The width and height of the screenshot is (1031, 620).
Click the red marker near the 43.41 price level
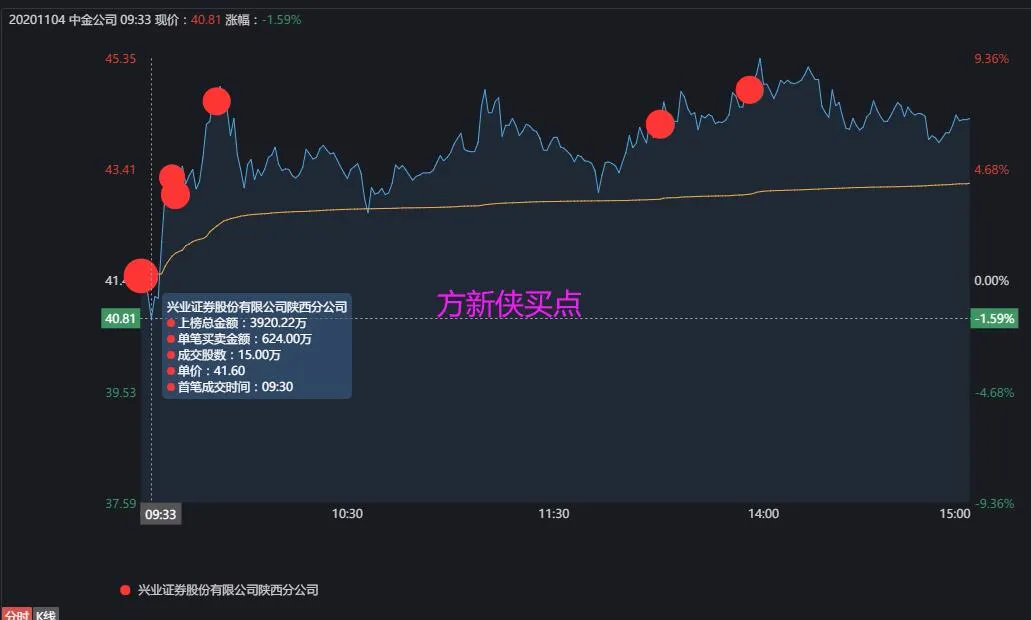pos(172,175)
